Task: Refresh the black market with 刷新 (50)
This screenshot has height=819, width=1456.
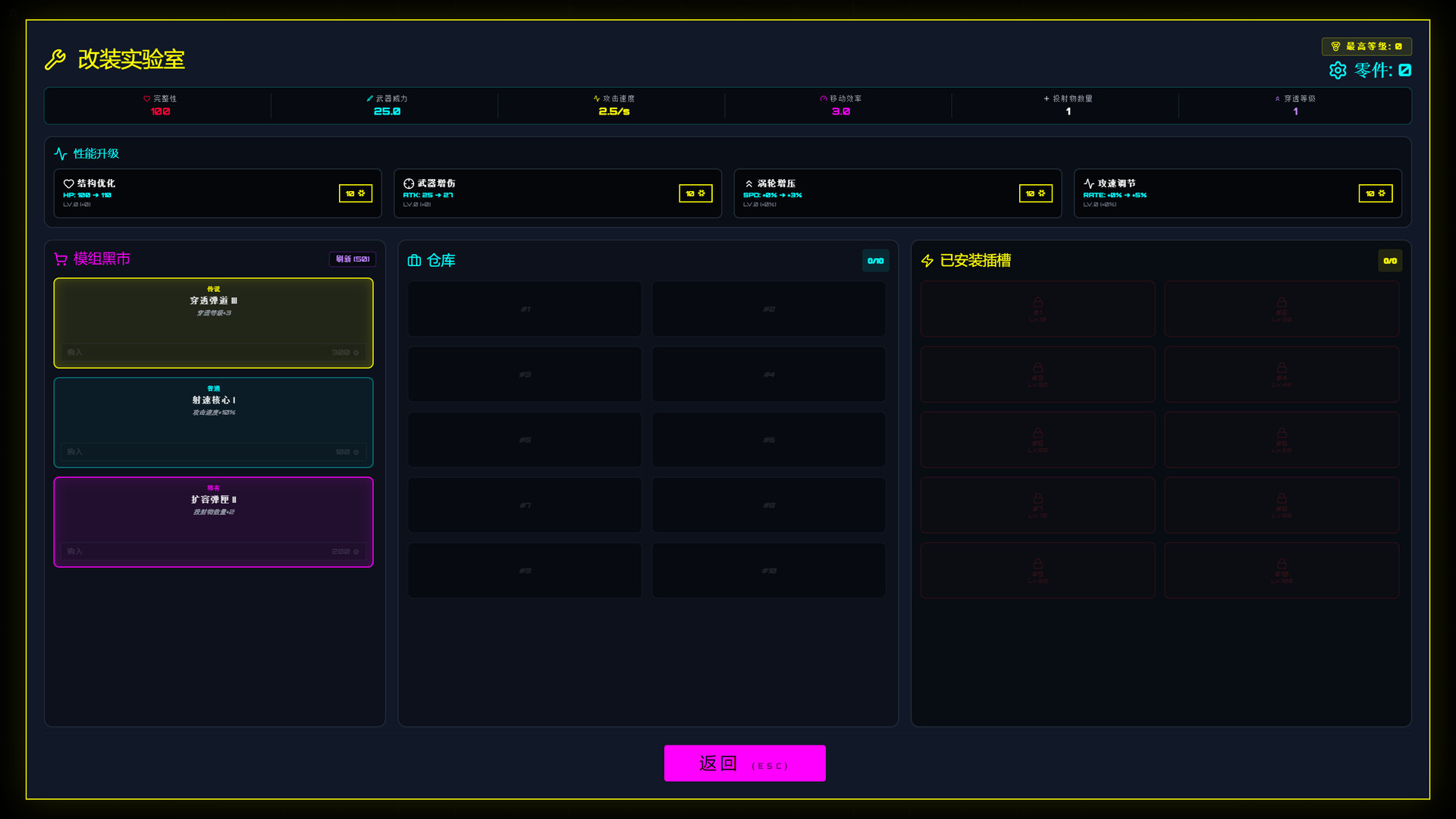Action: point(353,259)
